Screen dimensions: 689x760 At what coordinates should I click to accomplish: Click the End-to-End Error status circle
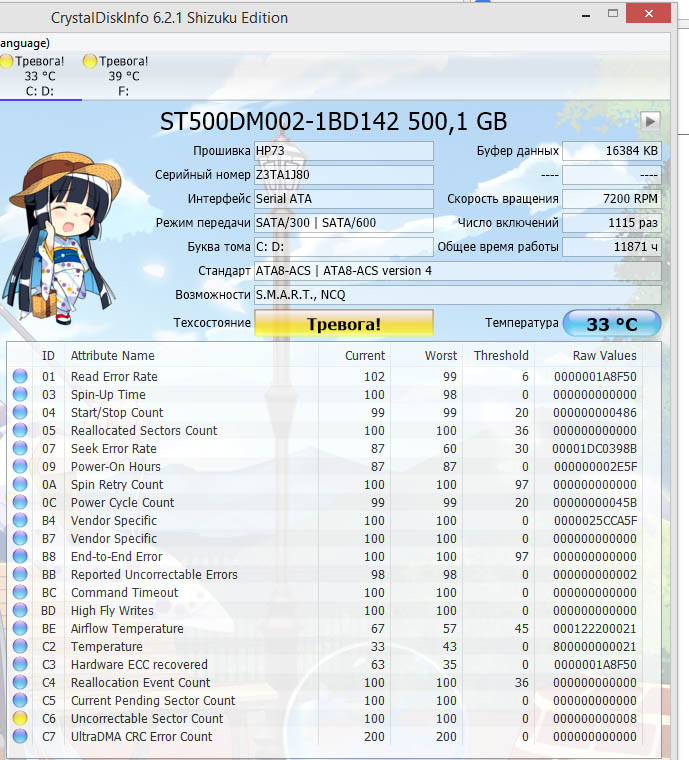point(20,556)
